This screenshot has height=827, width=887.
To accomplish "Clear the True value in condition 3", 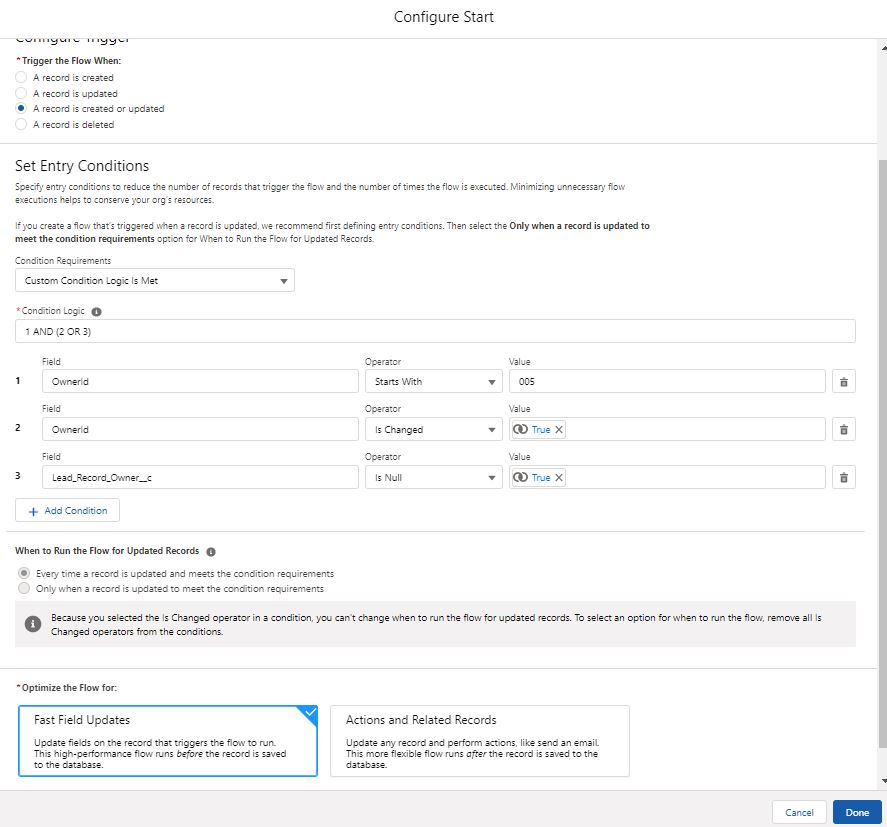I will pyautogui.click(x=559, y=478).
